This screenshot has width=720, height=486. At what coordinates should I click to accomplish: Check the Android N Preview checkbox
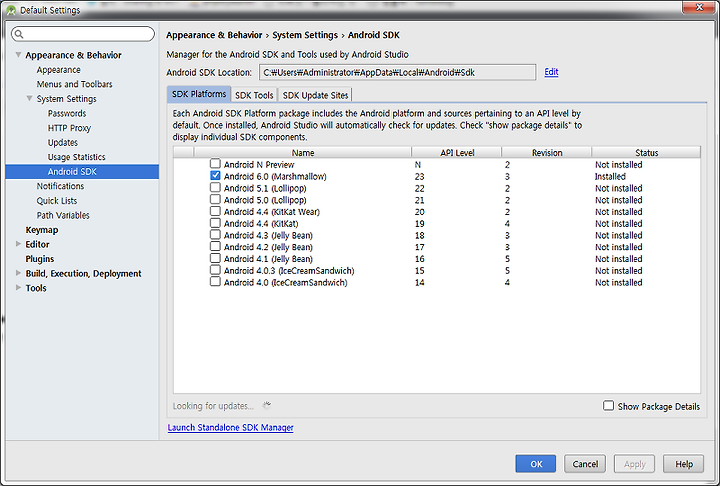(215, 164)
